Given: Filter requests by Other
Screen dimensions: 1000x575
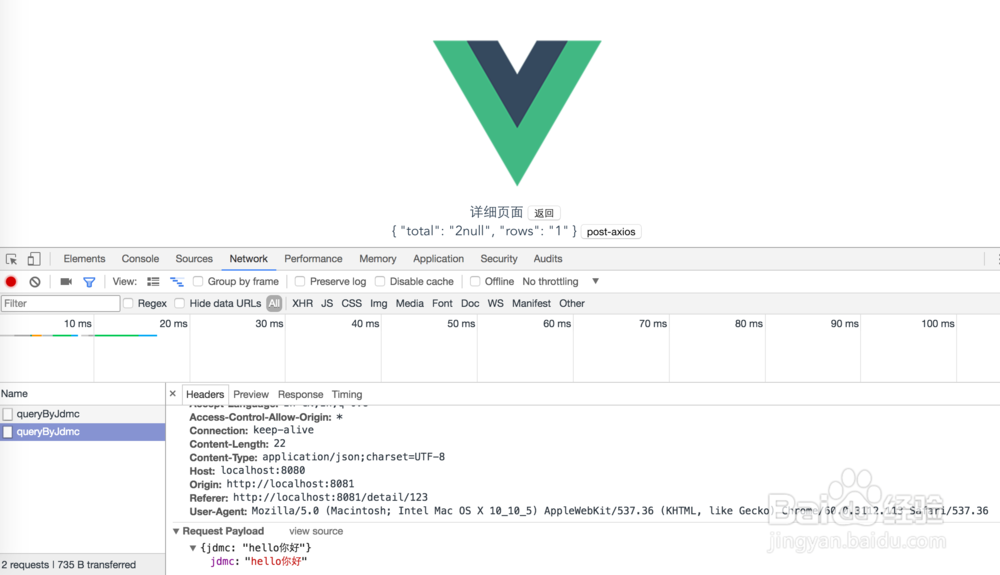Looking at the screenshot, I should pyautogui.click(x=572, y=303).
